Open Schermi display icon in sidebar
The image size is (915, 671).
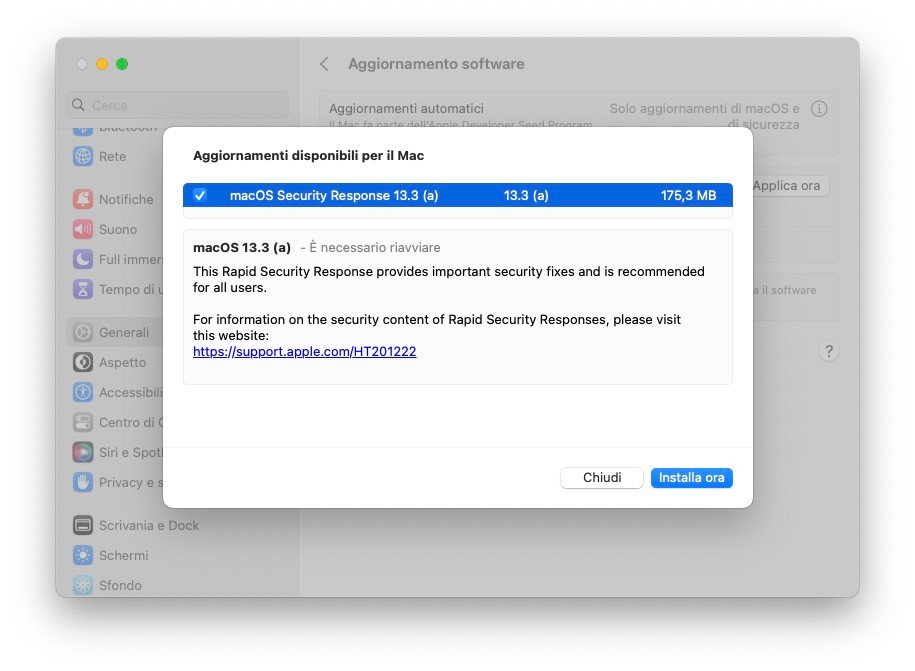[83, 555]
